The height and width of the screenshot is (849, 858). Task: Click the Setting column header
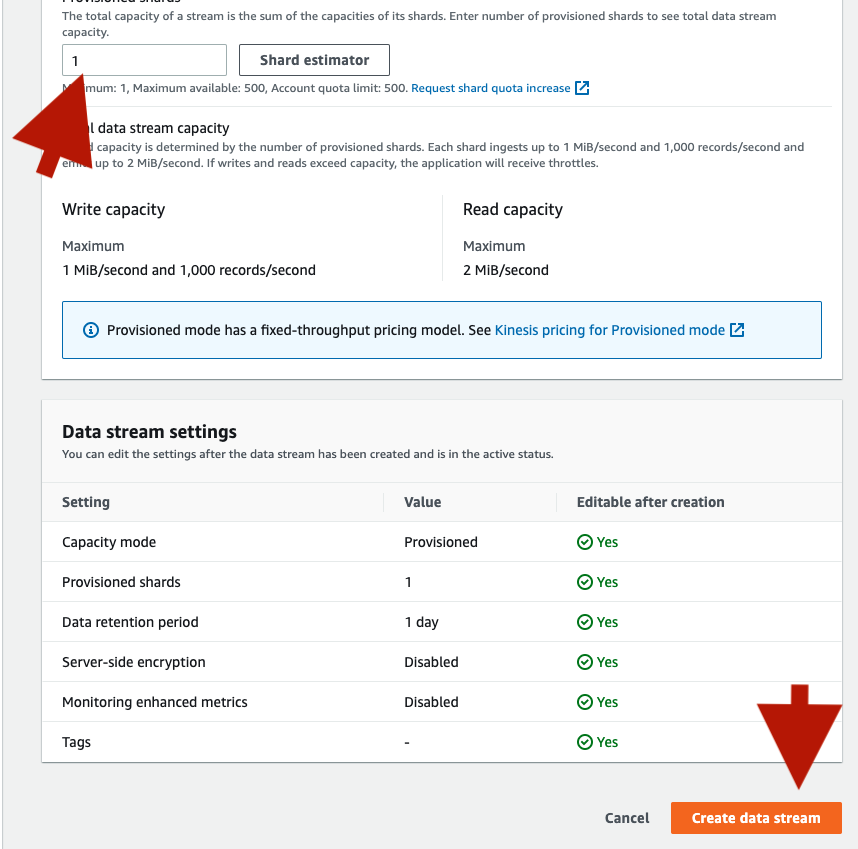tap(86, 502)
